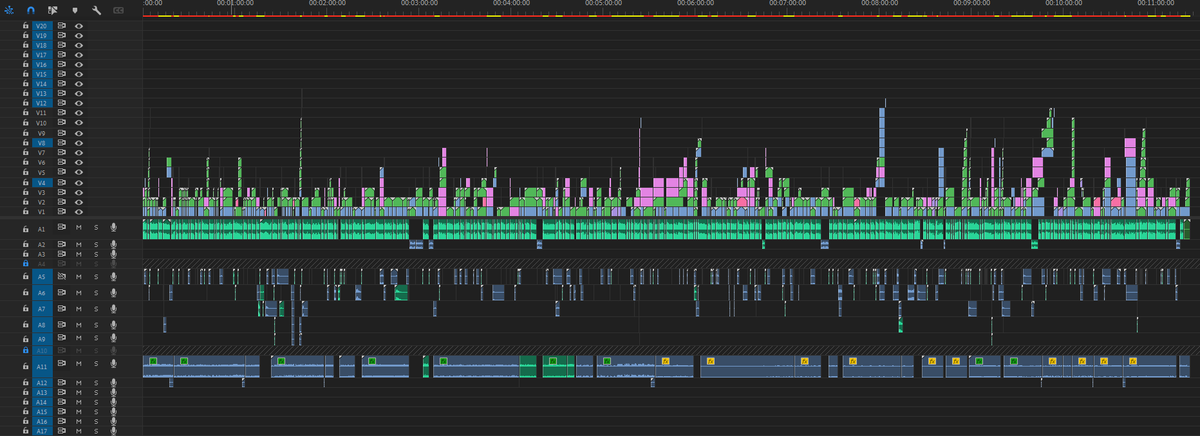The width and height of the screenshot is (1200, 436).
Task: Toggle sync lock on track V15
Action: click(x=61, y=74)
